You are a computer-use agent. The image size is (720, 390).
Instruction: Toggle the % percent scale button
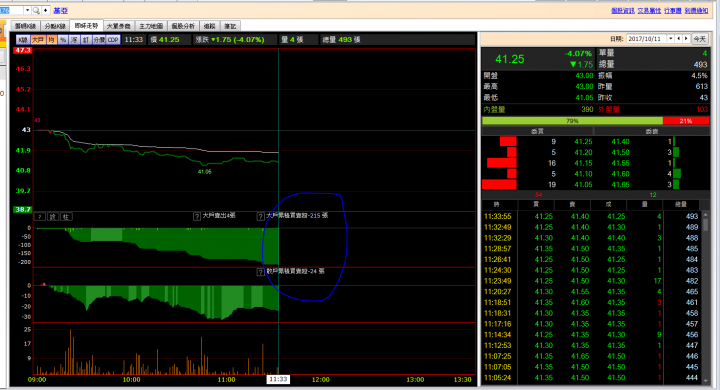(x=63, y=40)
